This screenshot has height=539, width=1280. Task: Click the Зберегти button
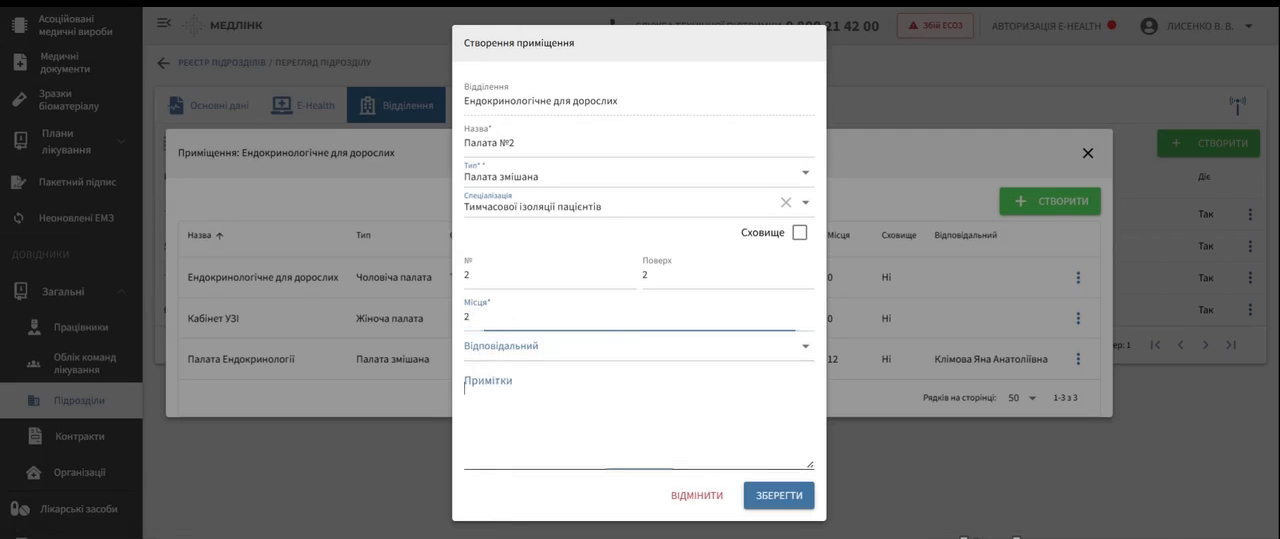(779, 495)
